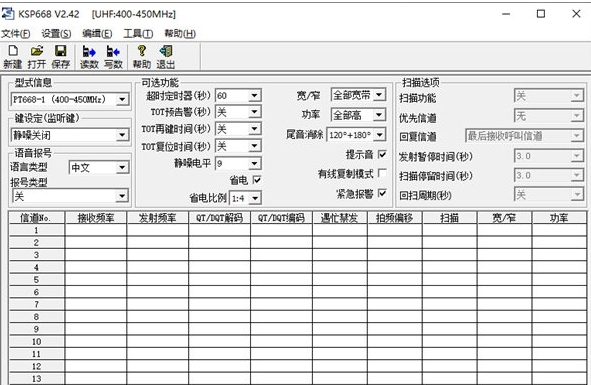Expand the 省电比例 1:4 dropdown
591x385 pixels.
pyautogui.click(x=255, y=198)
